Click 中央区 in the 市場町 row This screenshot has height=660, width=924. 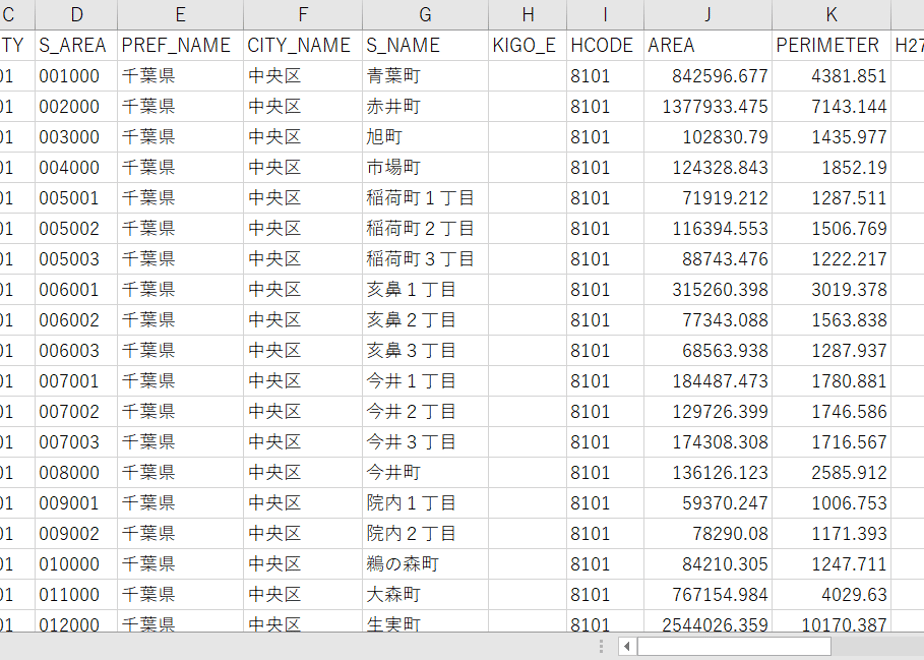[x=303, y=168]
